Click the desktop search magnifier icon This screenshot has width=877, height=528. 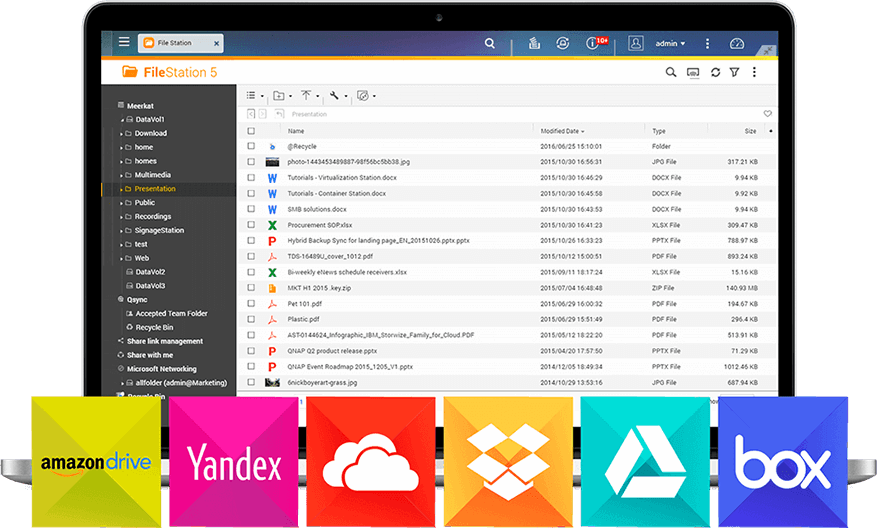489,43
